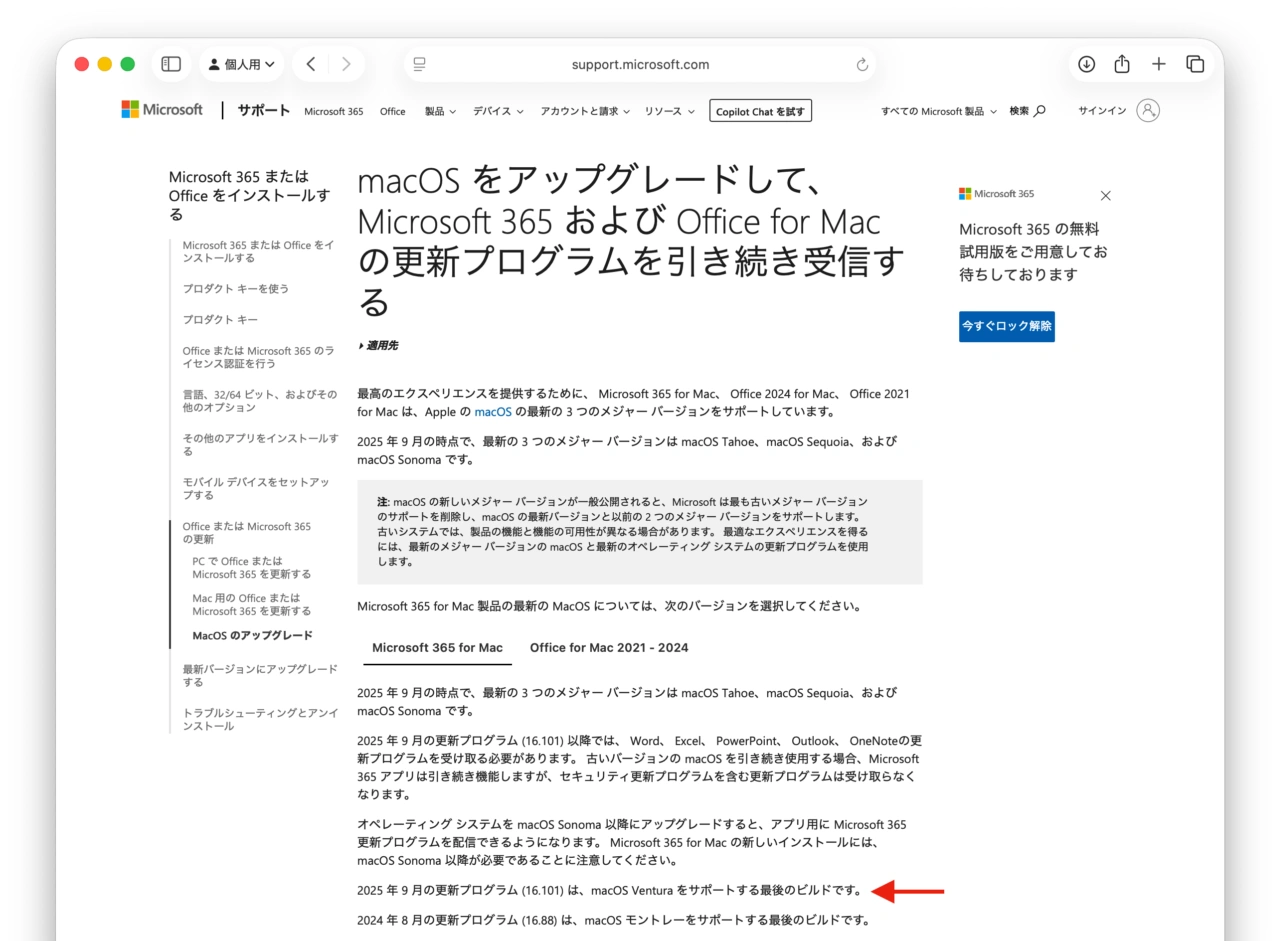
Task: Show all tabs via the tab overview icon
Action: click(x=1195, y=63)
